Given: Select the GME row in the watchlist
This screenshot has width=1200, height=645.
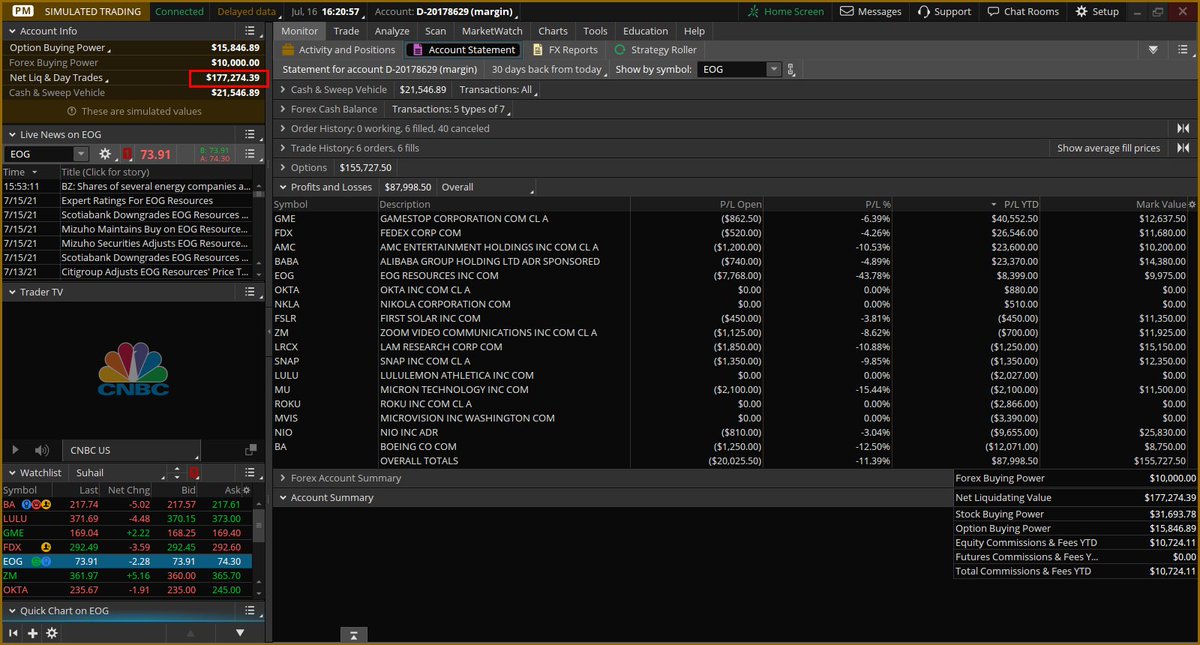Looking at the screenshot, I should coord(126,533).
